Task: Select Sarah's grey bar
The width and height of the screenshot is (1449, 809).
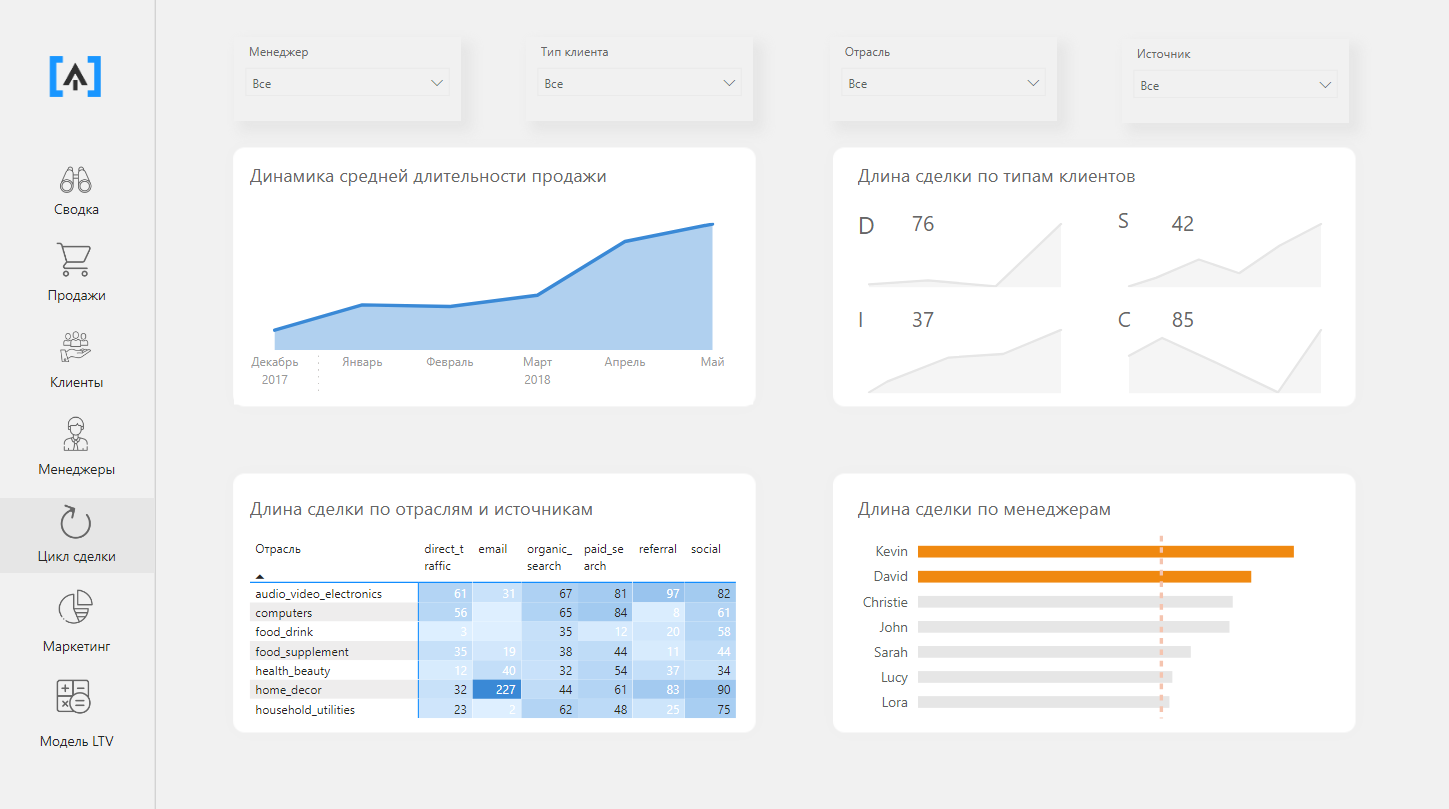Action: (1054, 652)
